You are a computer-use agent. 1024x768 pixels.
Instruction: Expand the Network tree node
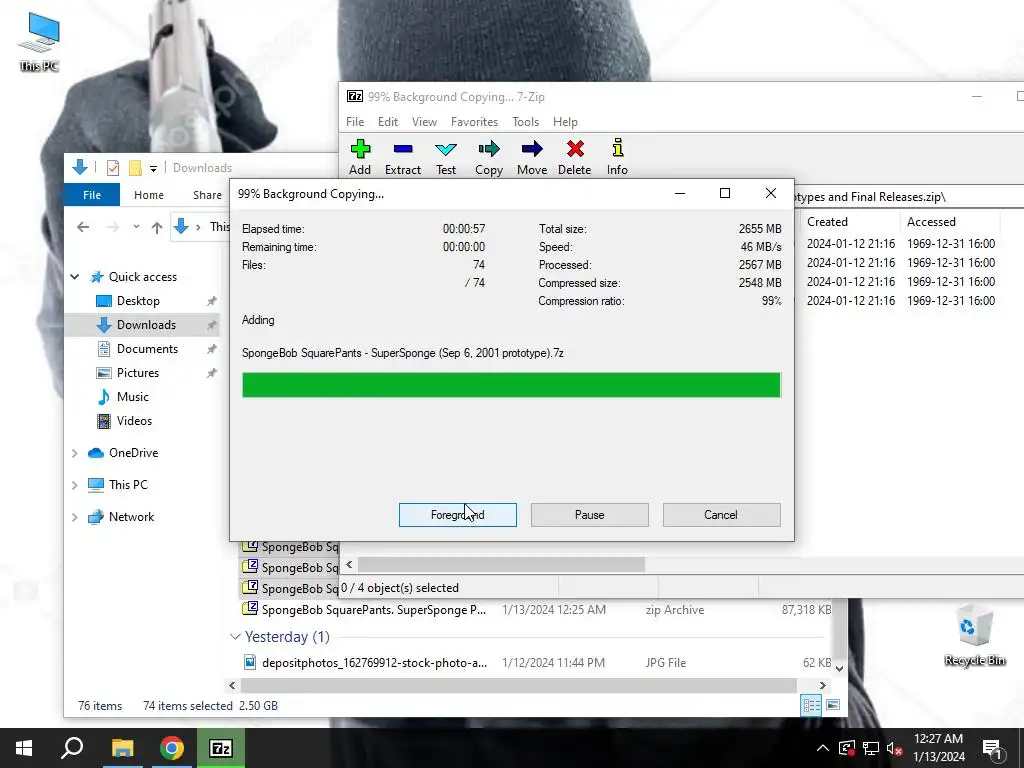(74, 517)
